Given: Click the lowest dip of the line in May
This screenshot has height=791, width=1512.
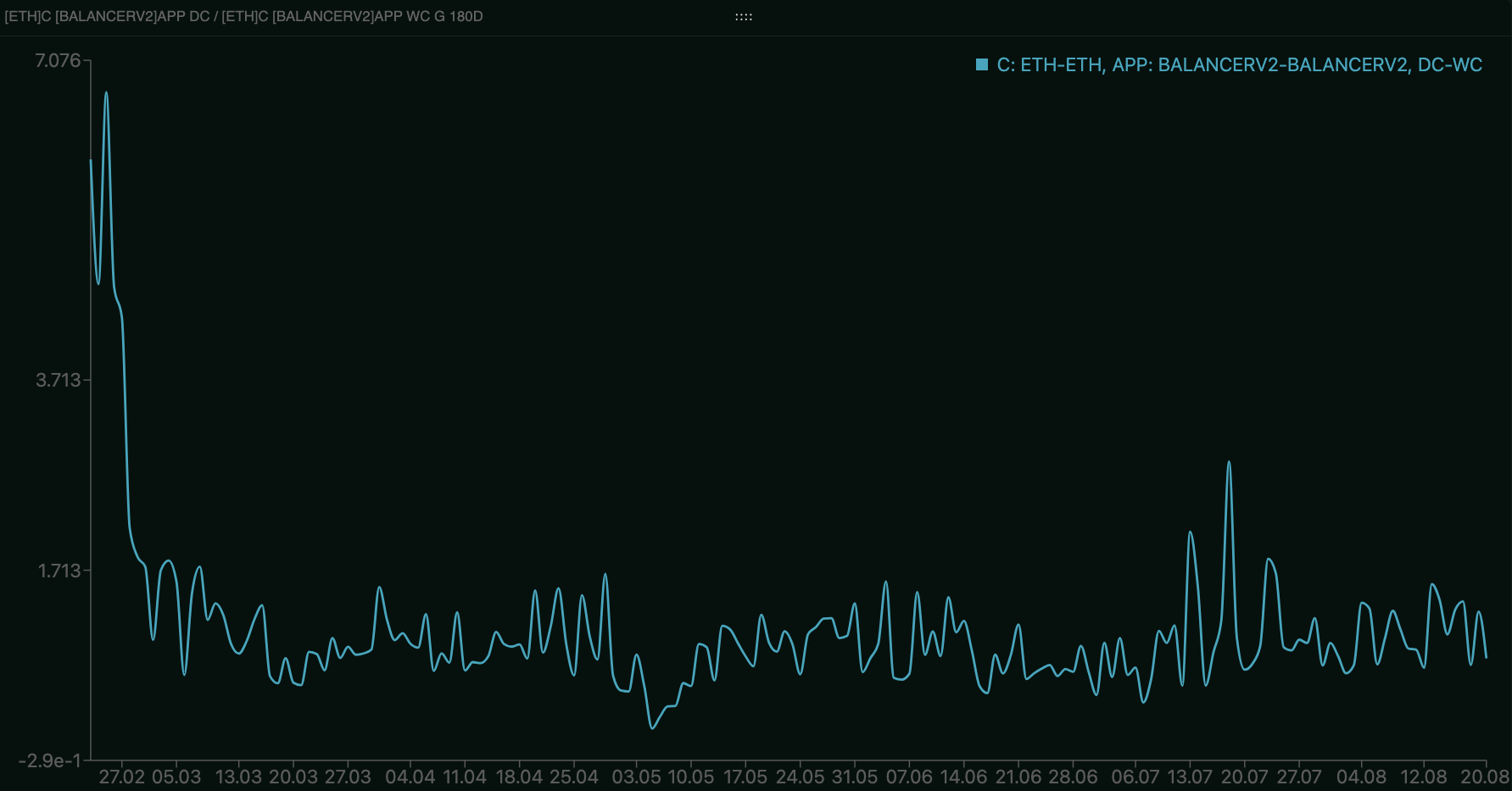Looking at the screenshot, I should (x=651, y=727).
